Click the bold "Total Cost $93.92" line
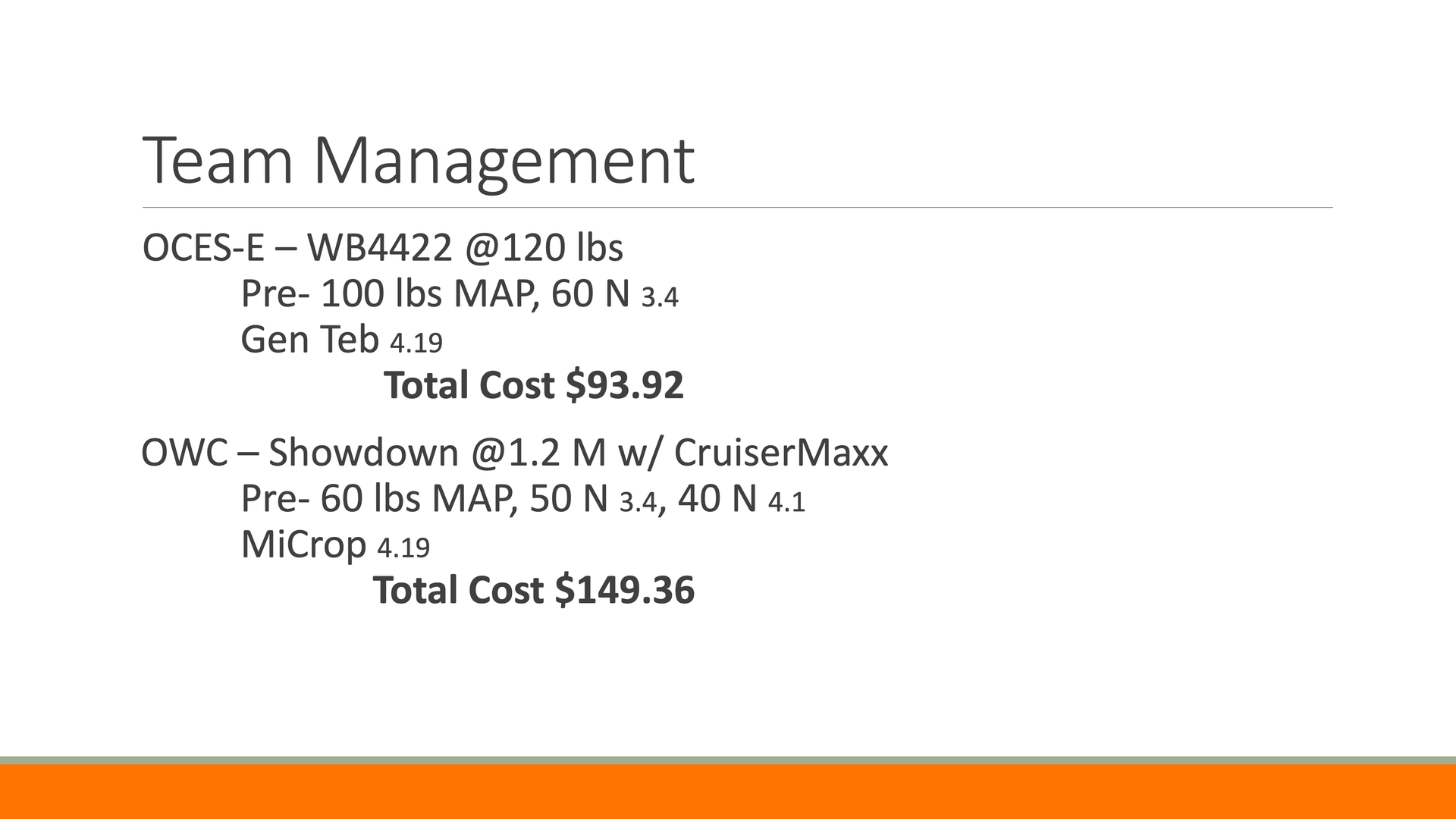This screenshot has width=1456, height=819. pyautogui.click(x=534, y=385)
